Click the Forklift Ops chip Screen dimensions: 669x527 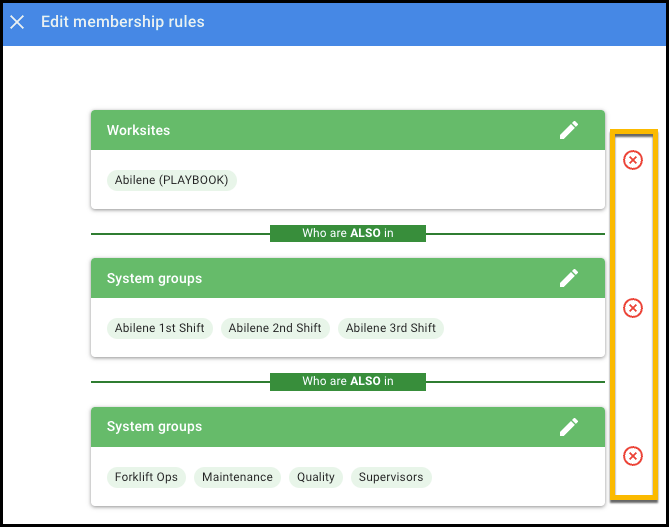pyautogui.click(x=146, y=477)
